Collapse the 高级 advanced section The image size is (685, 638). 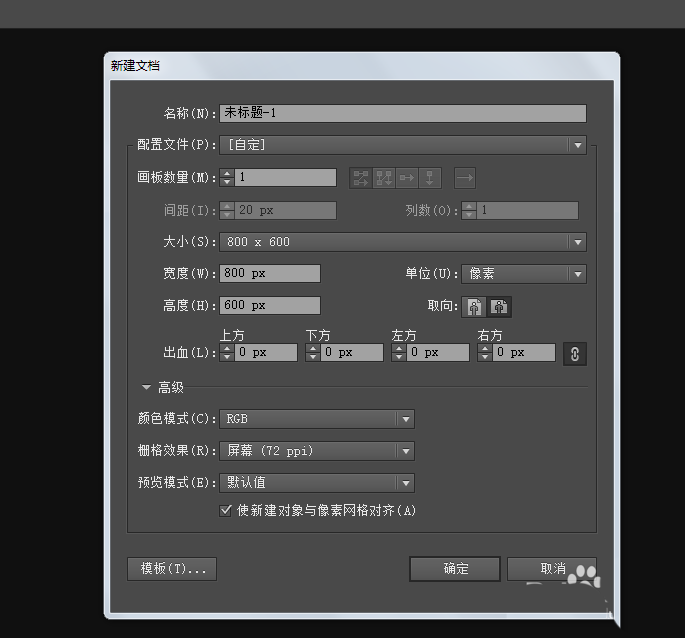(x=146, y=387)
